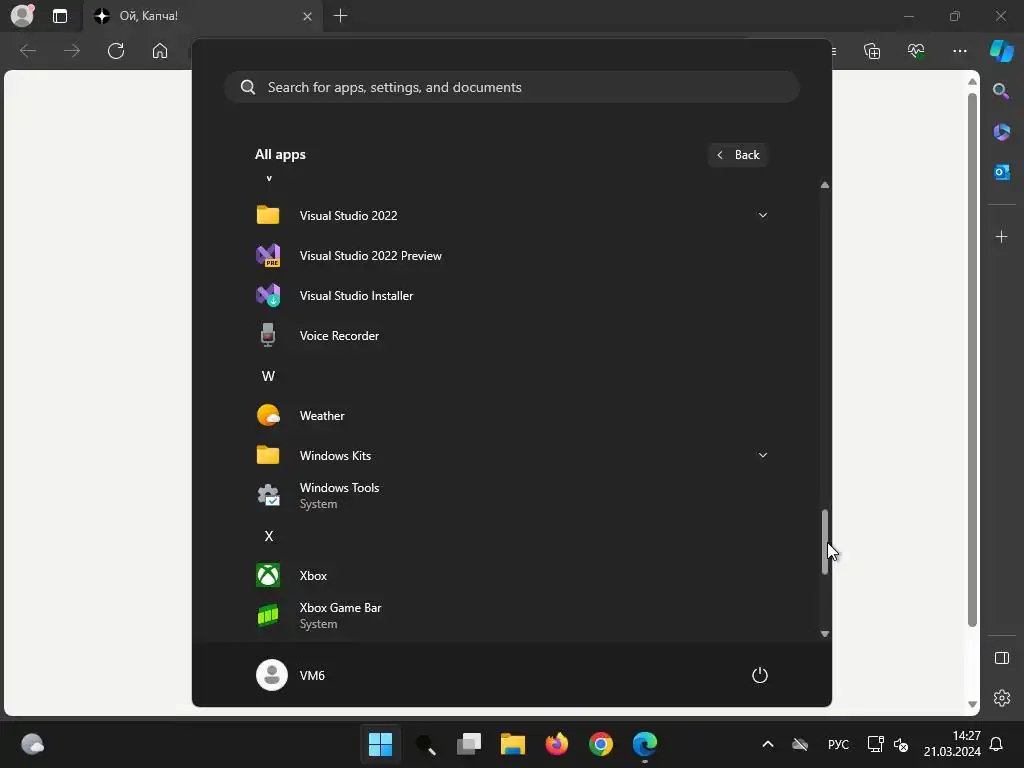Close the Ой, Капча! tab
The width and height of the screenshot is (1024, 768).
pyautogui.click(x=308, y=16)
